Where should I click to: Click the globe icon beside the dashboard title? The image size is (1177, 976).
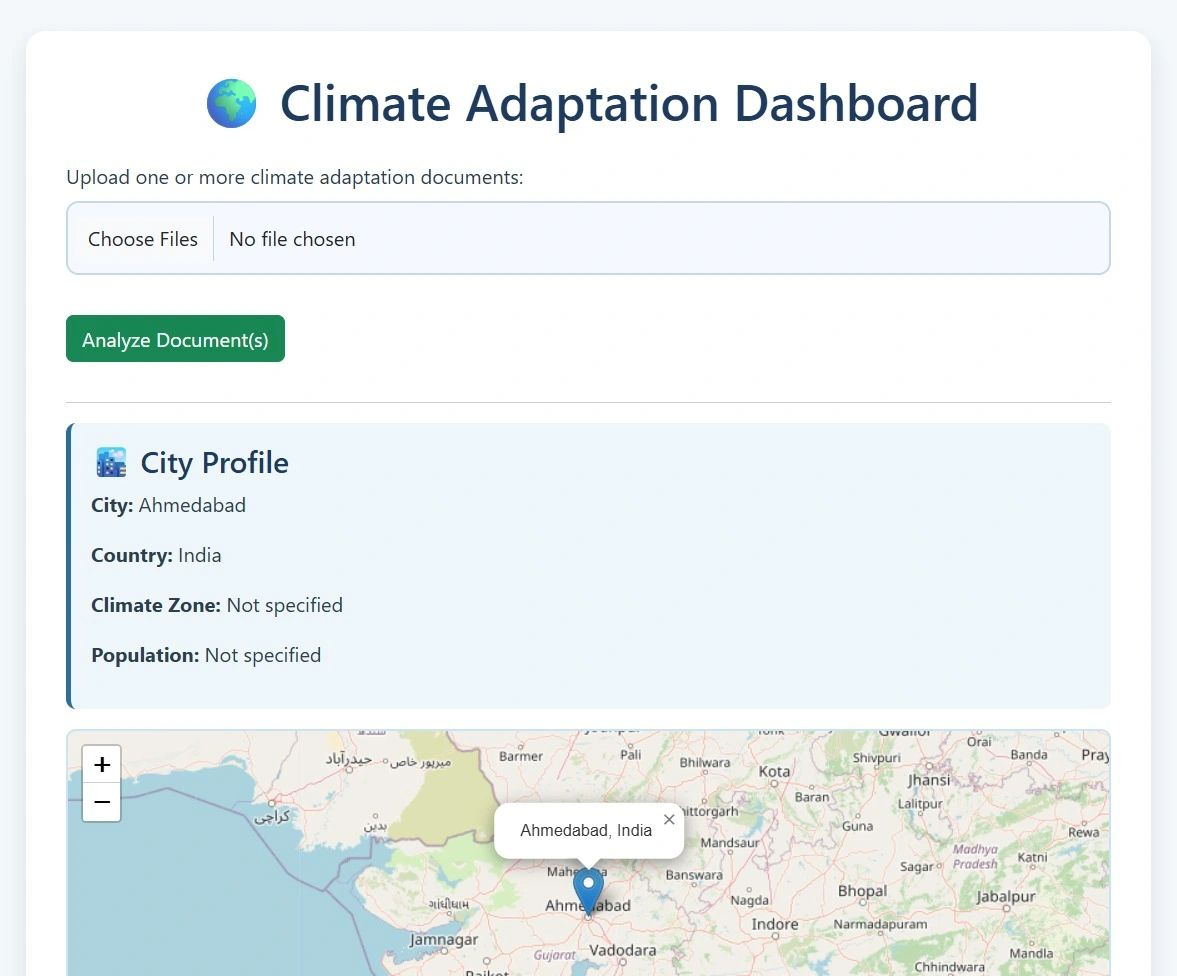(231, 104)
